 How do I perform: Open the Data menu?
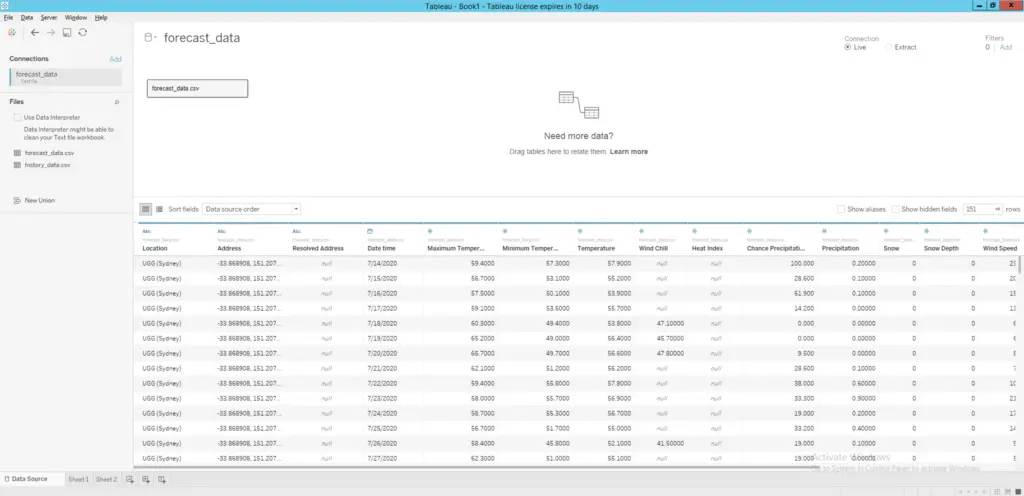[27, 18]
